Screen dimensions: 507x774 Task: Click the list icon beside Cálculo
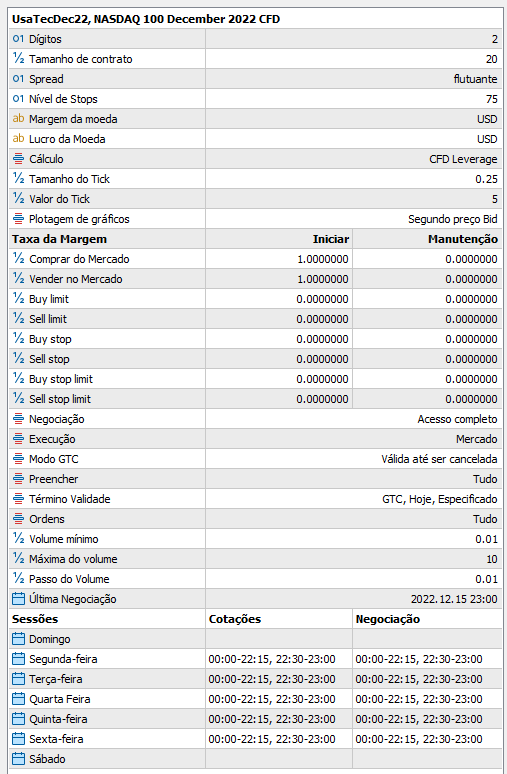(18, 158)
